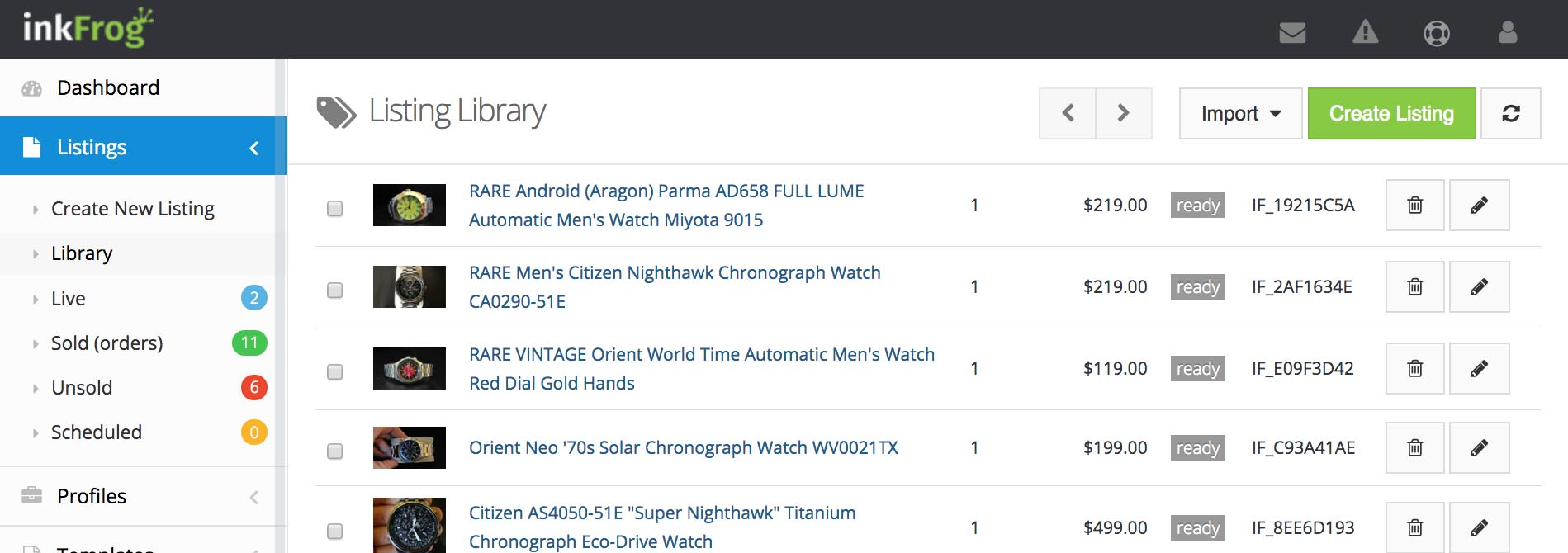The width and height of the screenshot is (1568, 553).
Task: Click the red Orient World Time thumbnail
Action: [x=409, y=369]
